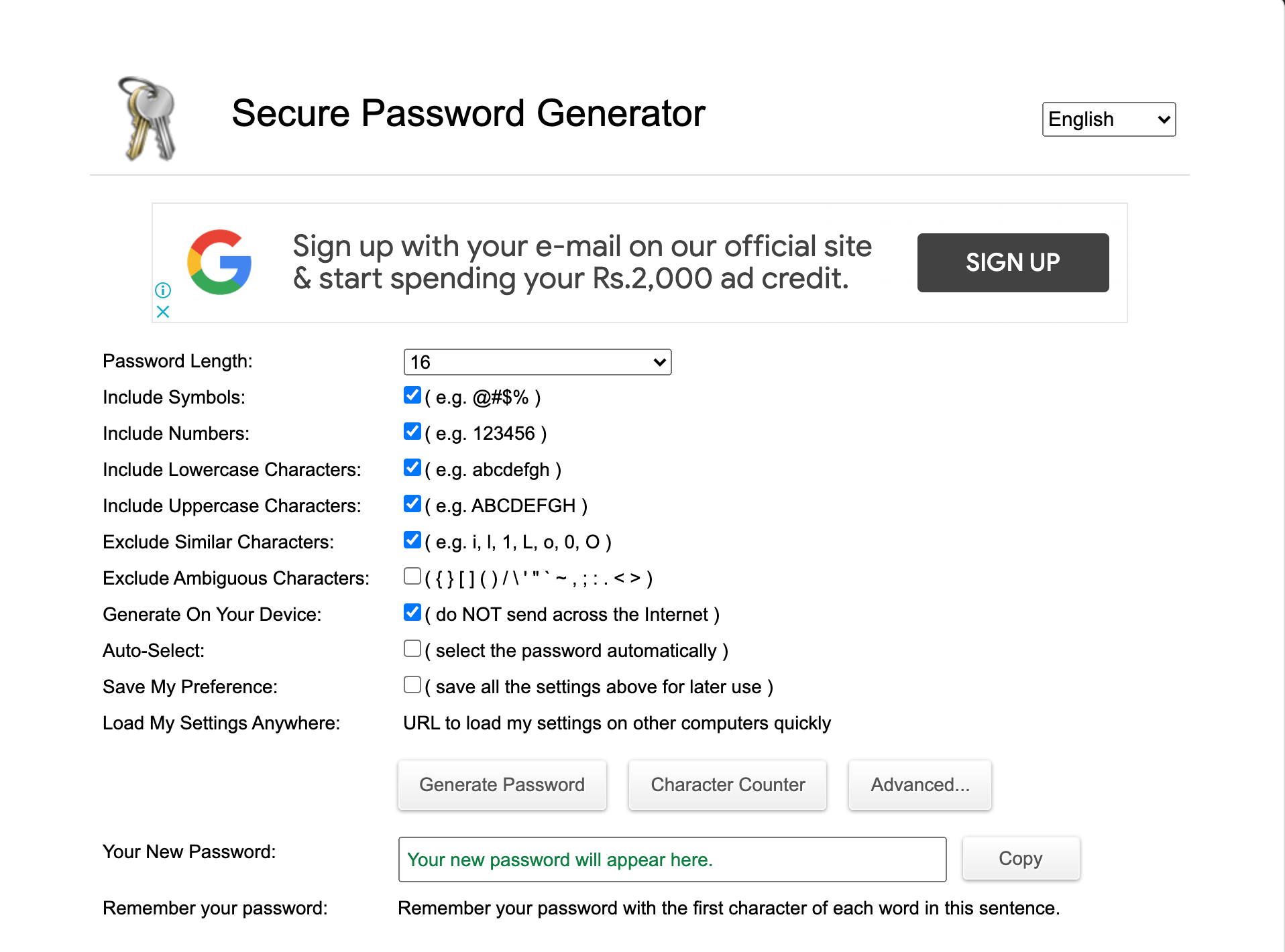The image size is (1285, 952).
Task: Expand the Password Length dropdown
Action: 537,362
